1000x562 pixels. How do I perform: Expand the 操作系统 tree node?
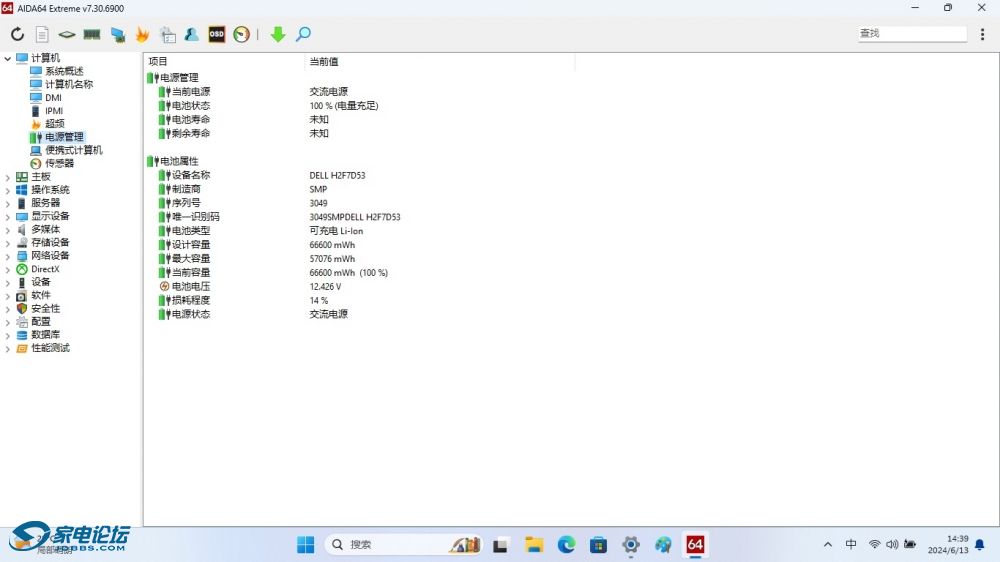8,190
